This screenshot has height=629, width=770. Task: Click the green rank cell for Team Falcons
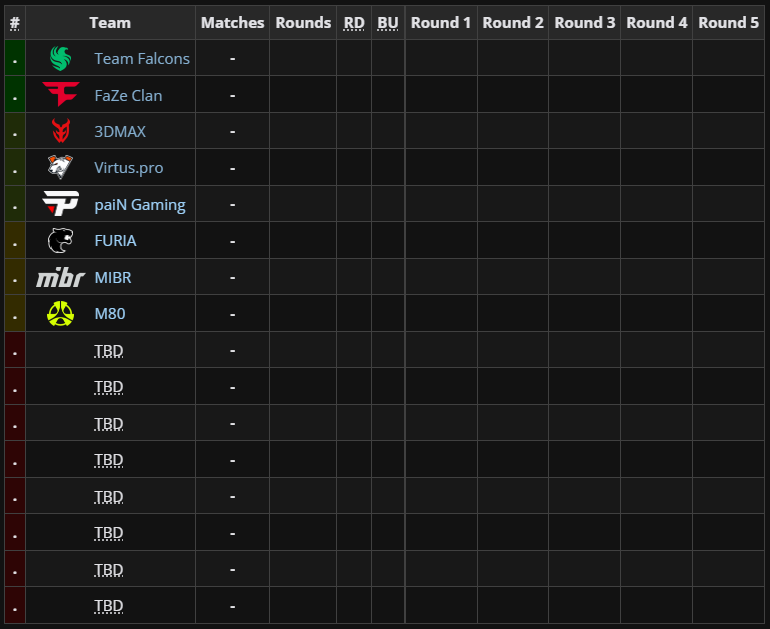(x=15, y=58)
